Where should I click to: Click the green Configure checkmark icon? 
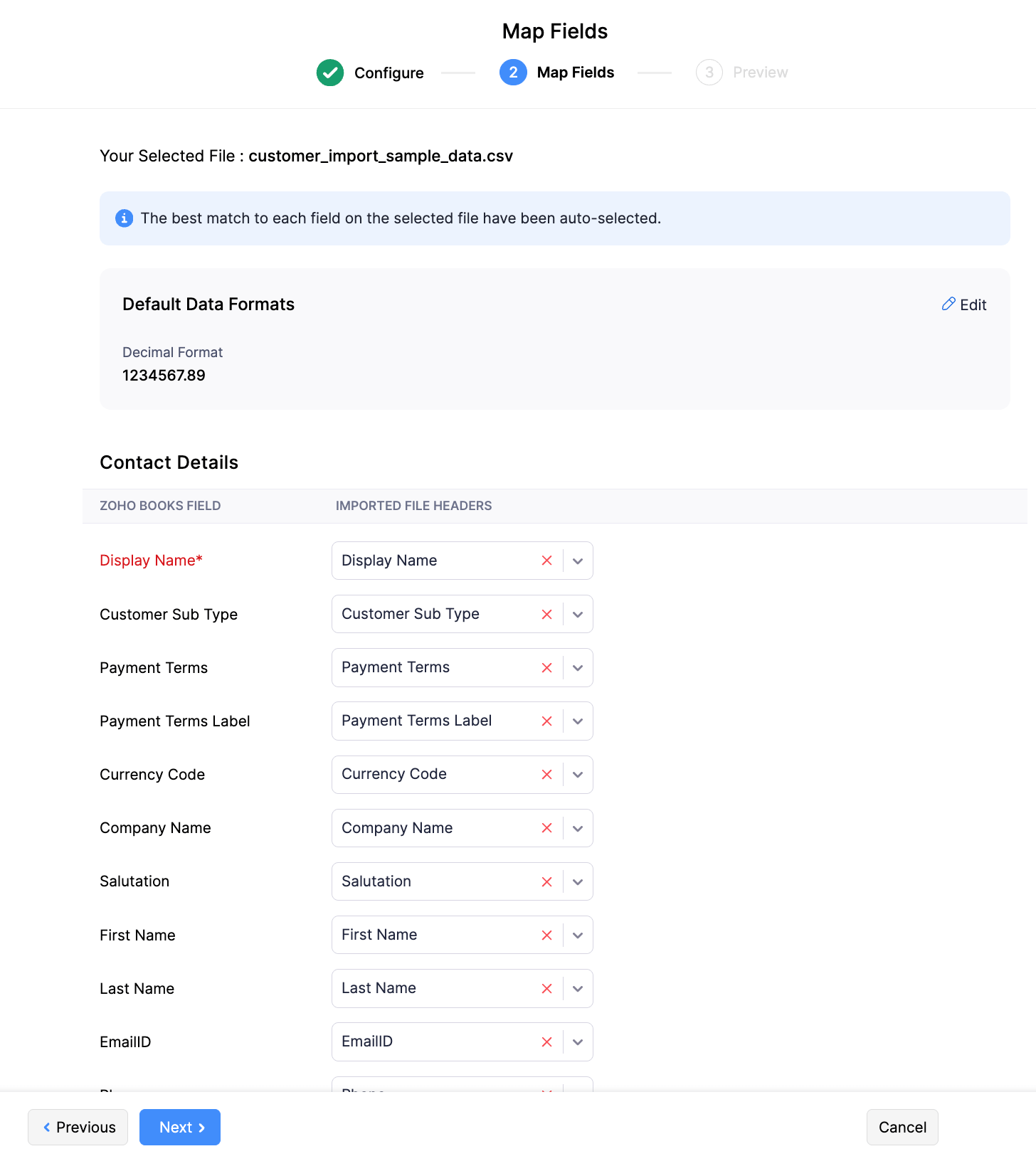click(330, 73)
